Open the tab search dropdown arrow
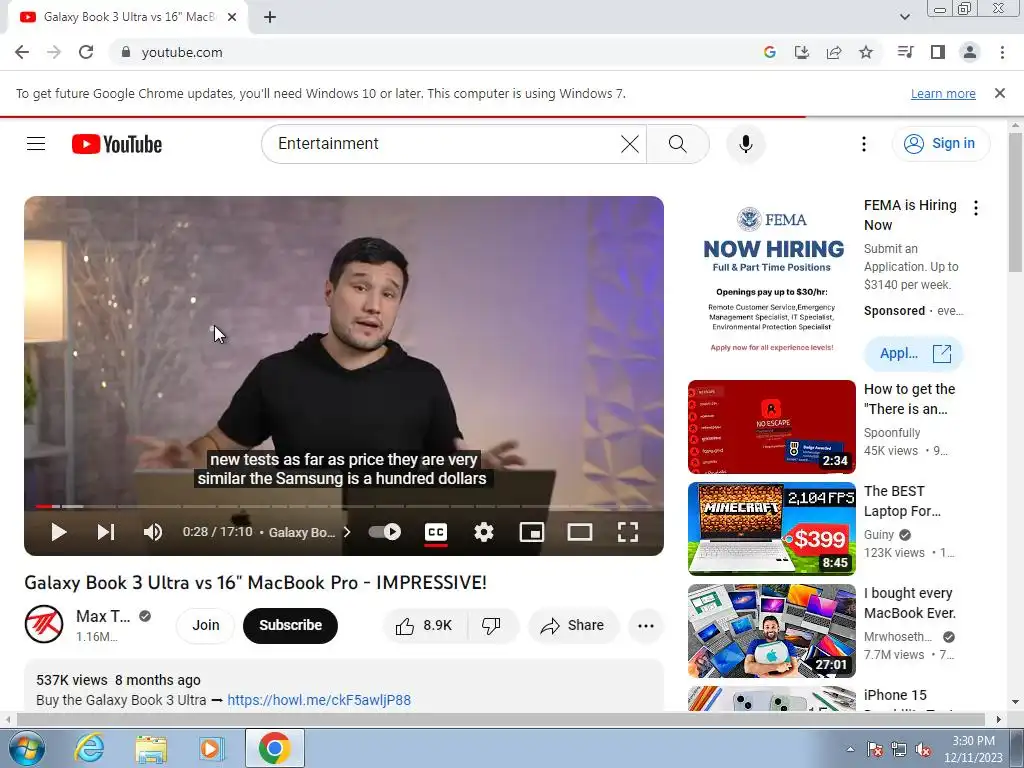The image size is (1024, 768). click(x=904, y=17)
